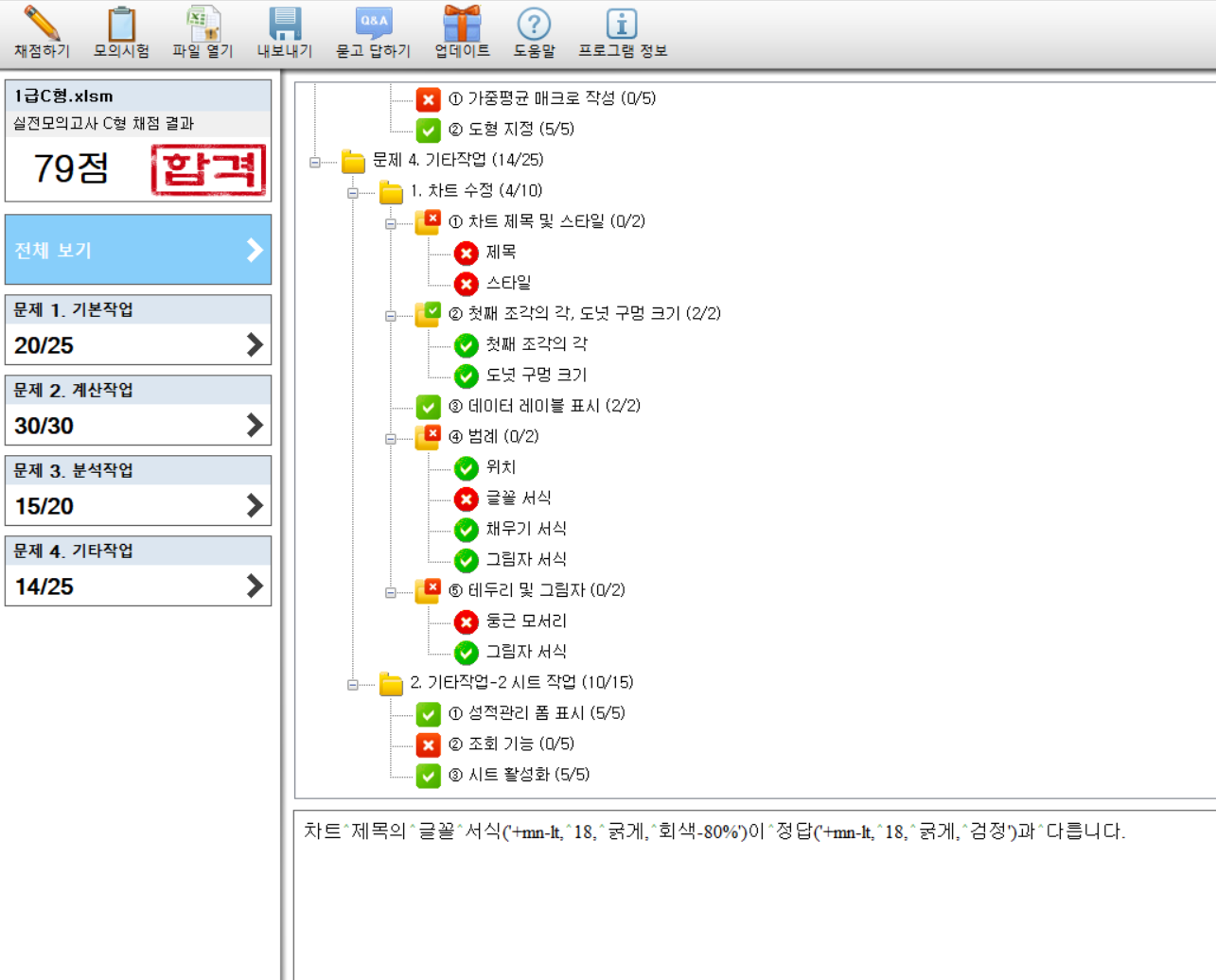Screen dimensions: 1216x980
Task: Open the 문제 1. 기본작업 score section
Action: point(138,330)
